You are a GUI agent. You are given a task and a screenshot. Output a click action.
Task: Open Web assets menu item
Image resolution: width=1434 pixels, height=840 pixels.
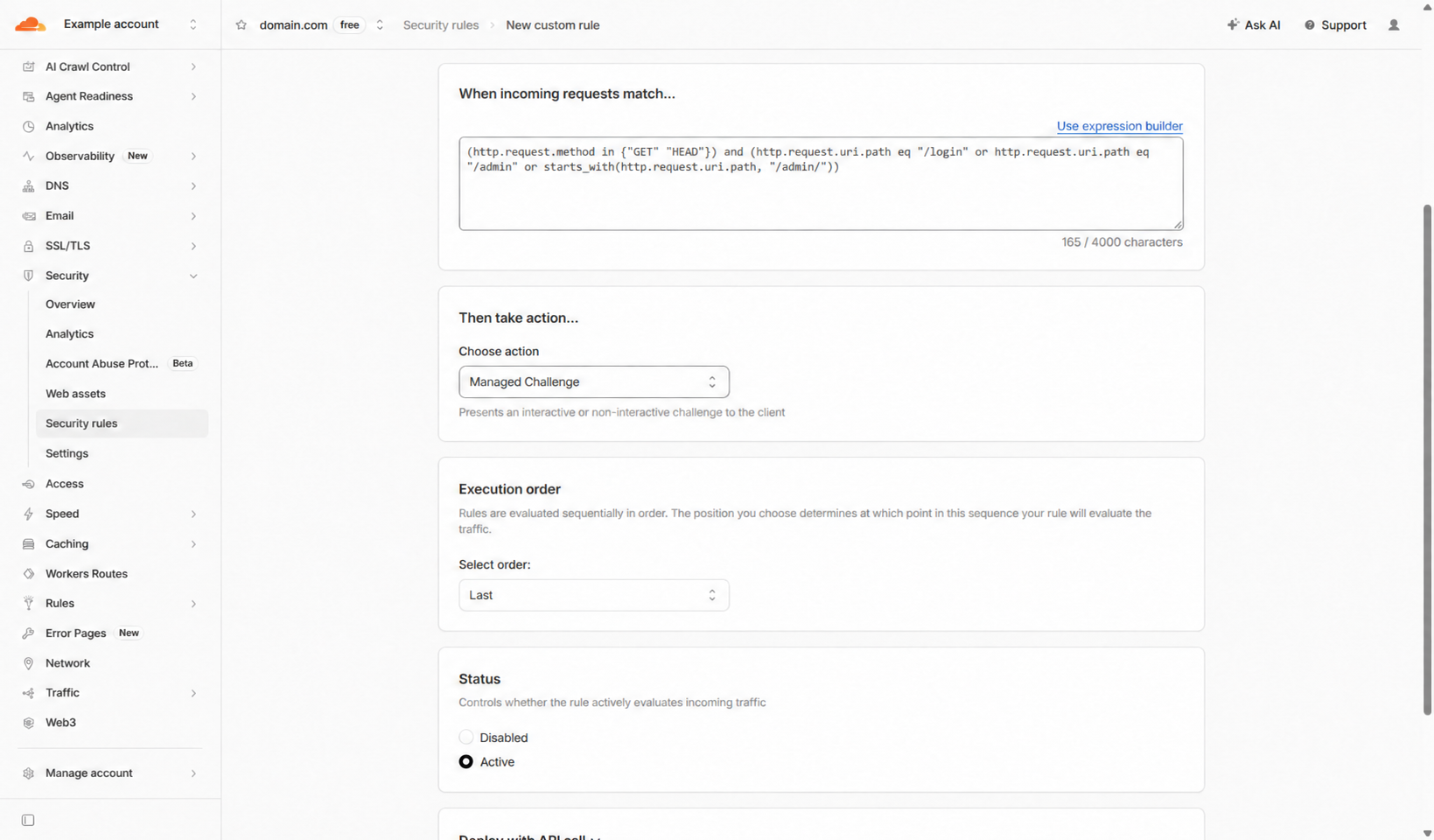click(x=75, y=394)
